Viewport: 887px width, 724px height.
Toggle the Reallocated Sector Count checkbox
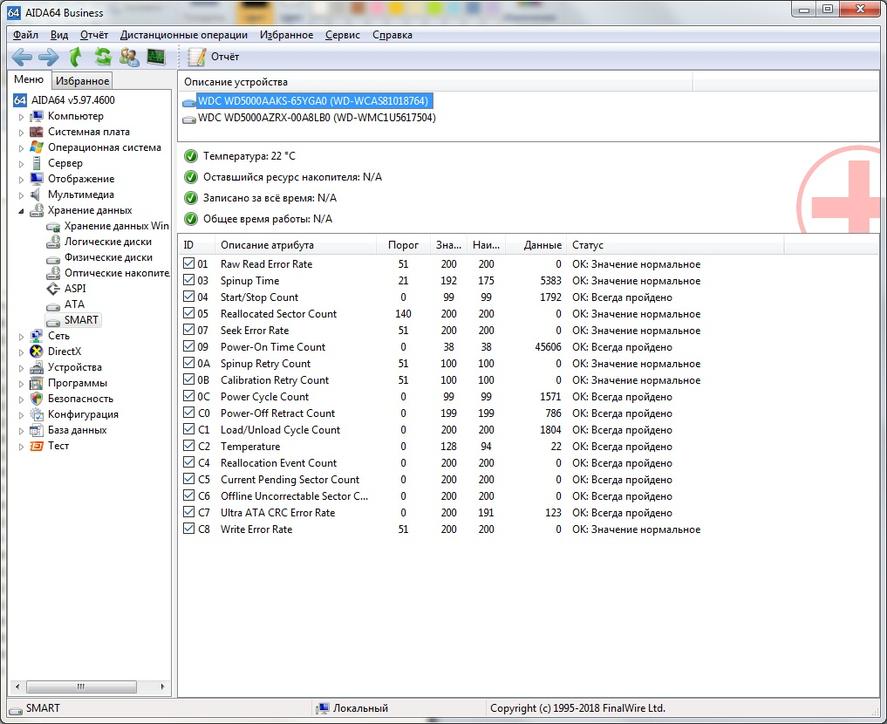click(x=189, y=313)
